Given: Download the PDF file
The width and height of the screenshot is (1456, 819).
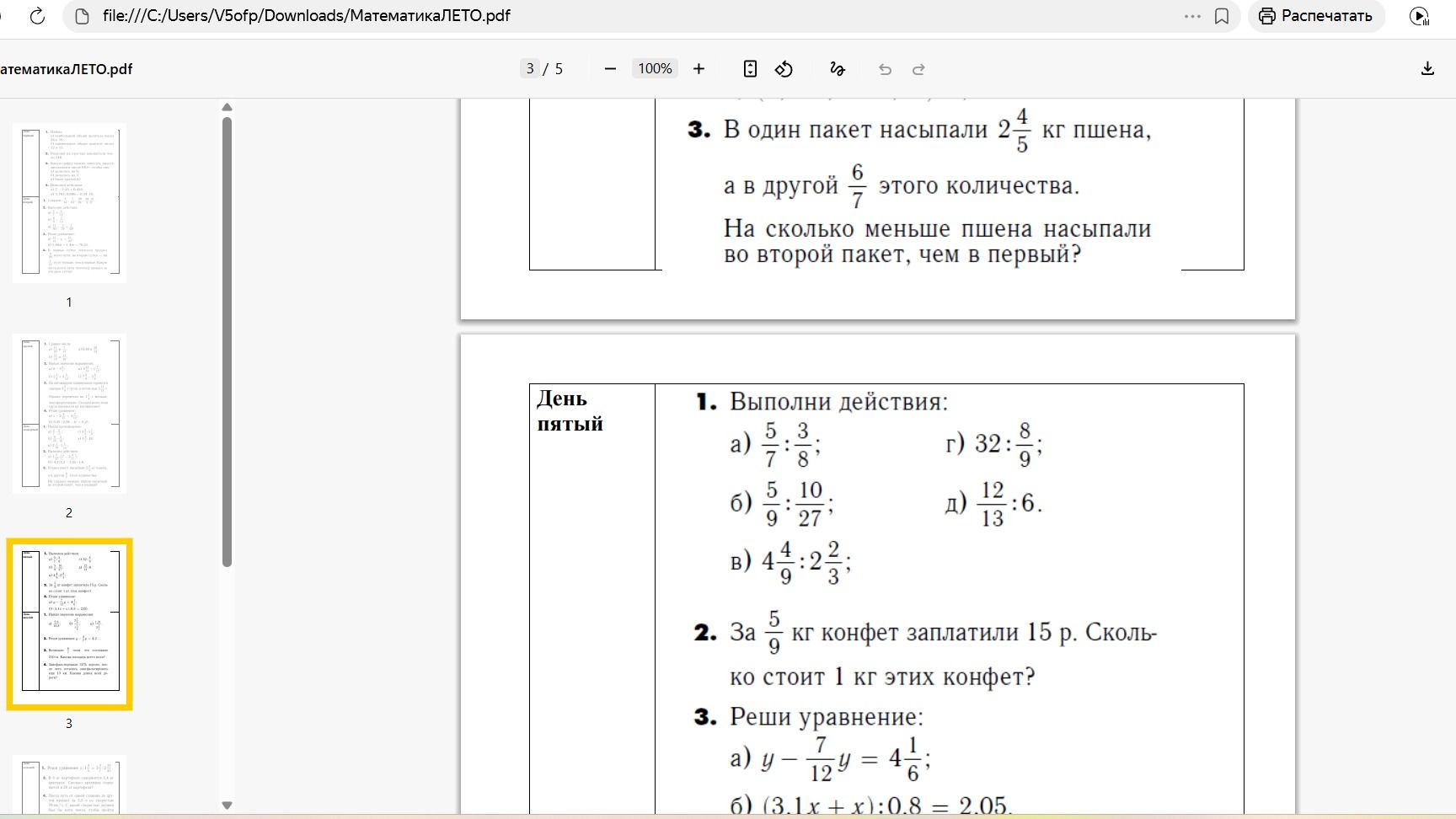Looking at the screenshot, I should (x=1427, y=69).
